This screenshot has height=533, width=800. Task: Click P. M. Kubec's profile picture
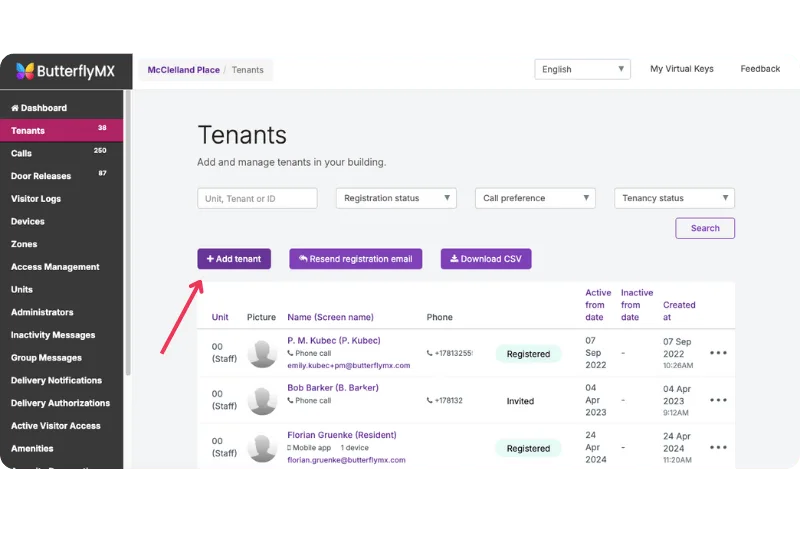262,353
